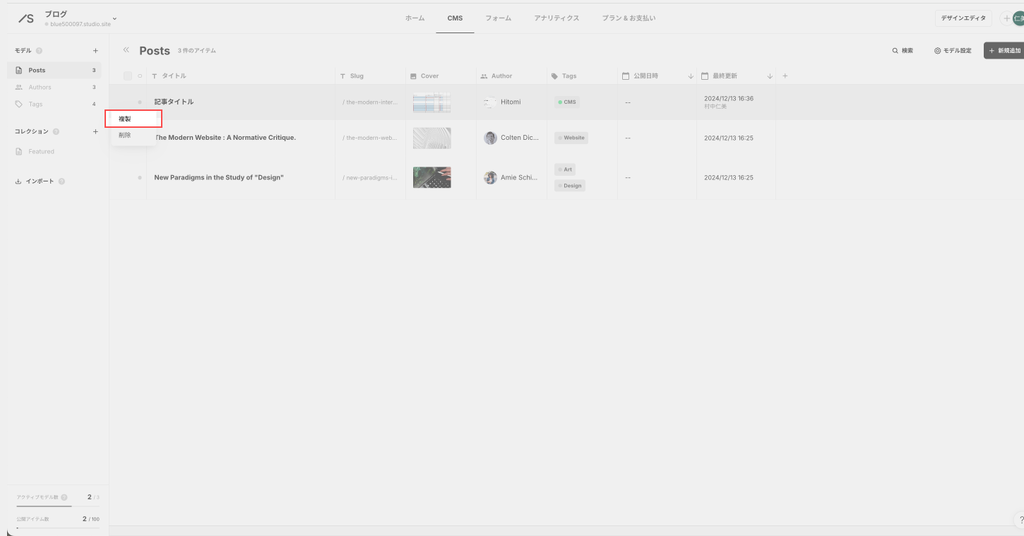Screen dimensions: 1024x536
Task: Click help icon beside モデル heading
Action: click(39, 50)
